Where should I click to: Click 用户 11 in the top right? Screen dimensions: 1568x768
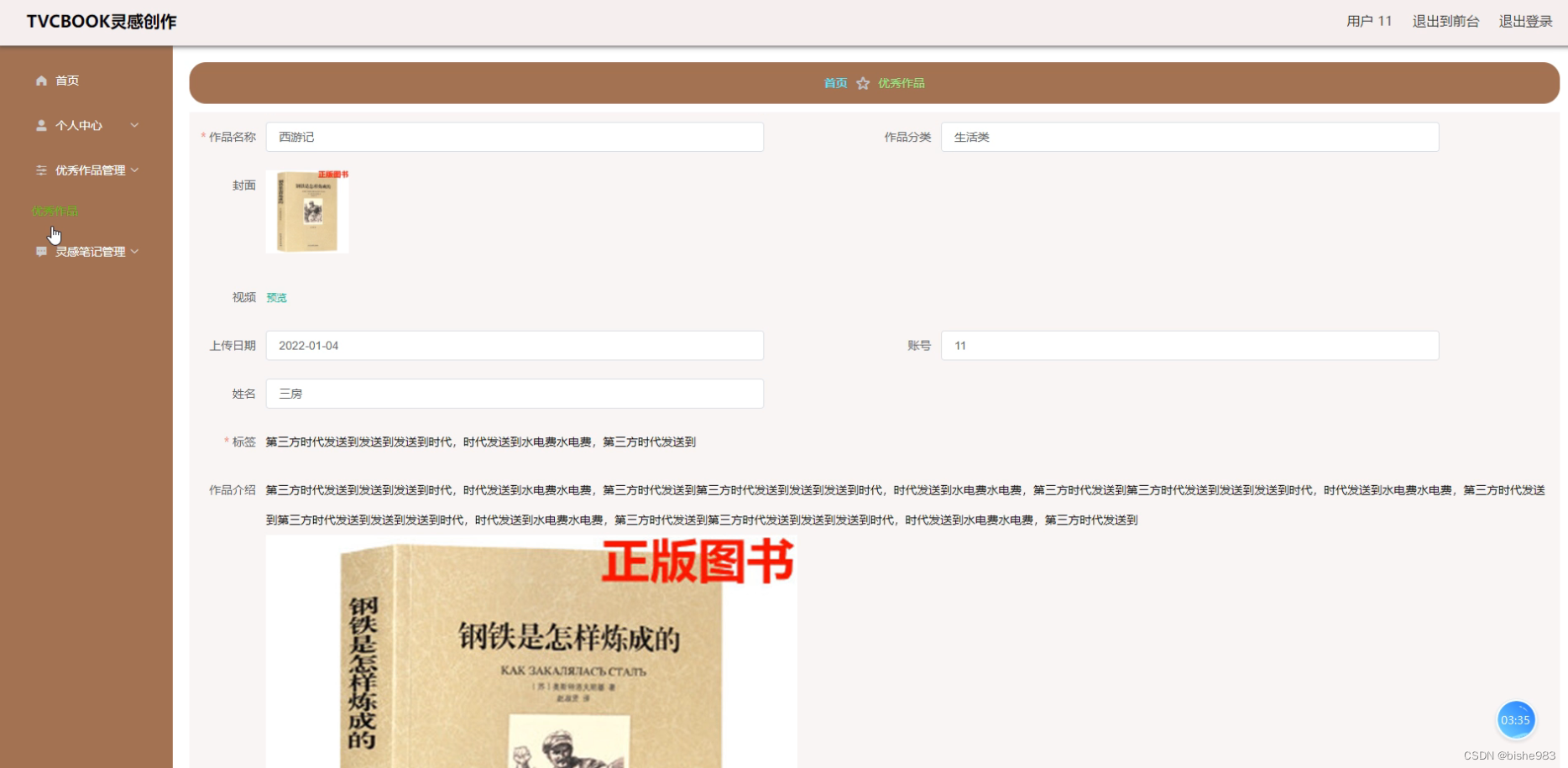(x=1368, y=21)
